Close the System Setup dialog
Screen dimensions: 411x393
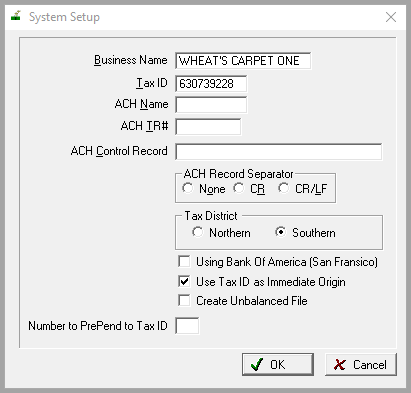[391, 17]
